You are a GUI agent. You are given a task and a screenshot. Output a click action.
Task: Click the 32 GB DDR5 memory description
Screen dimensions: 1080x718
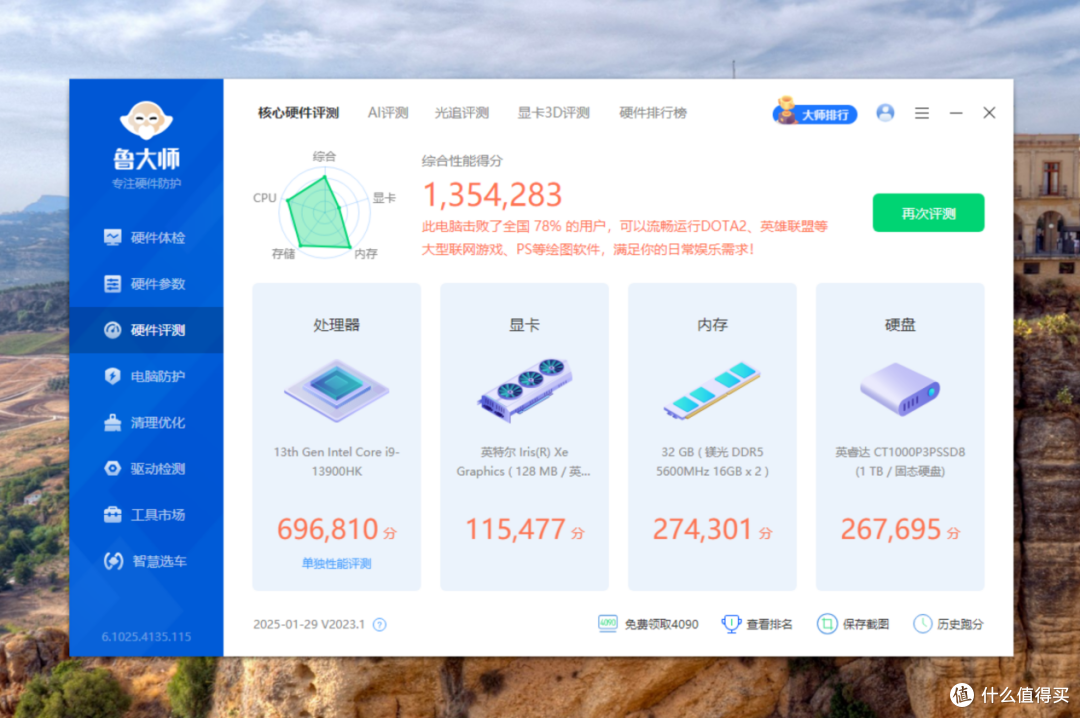click(x=712, y=462)
